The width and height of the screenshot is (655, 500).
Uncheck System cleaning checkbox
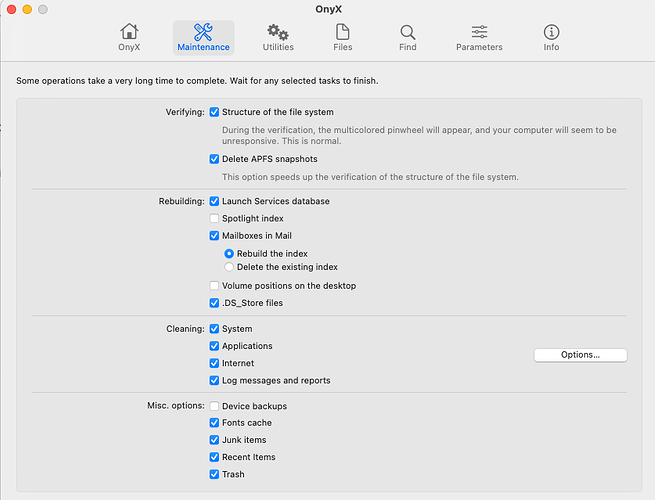coord(214,329)
